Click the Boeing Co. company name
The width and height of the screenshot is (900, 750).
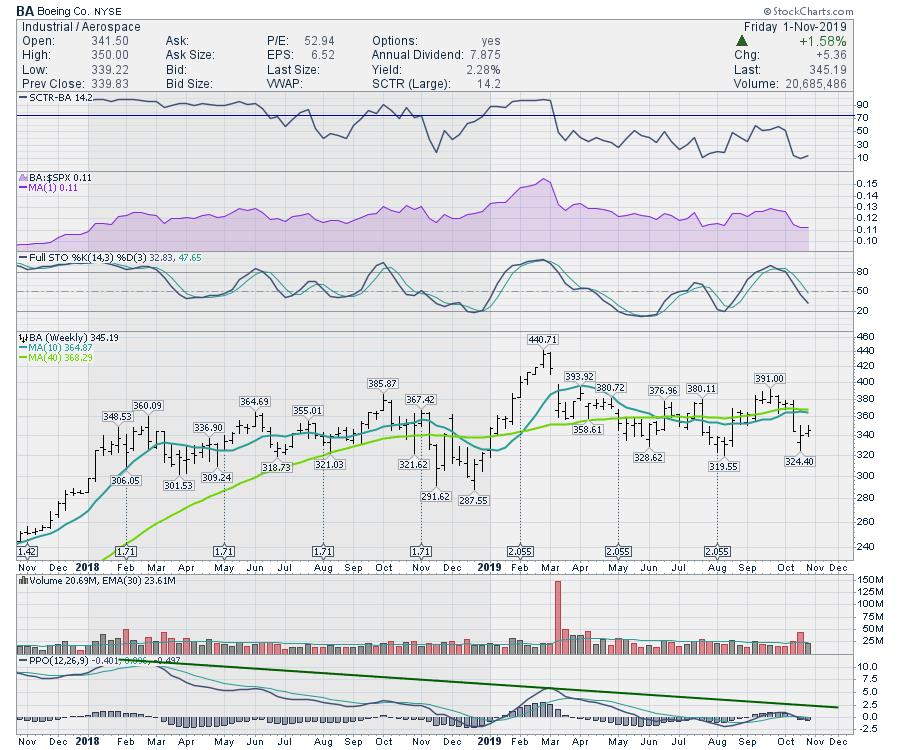tap(64, 11)
